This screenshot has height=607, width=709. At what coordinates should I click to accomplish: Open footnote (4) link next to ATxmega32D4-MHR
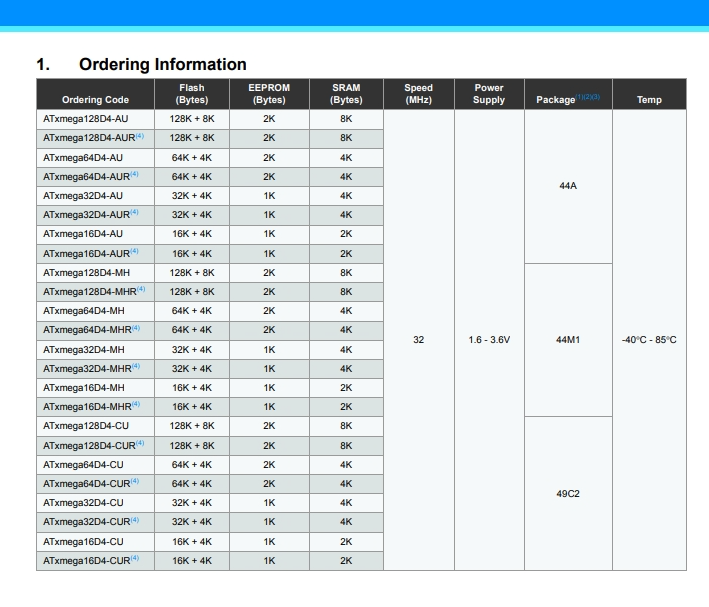pos(136,366)
